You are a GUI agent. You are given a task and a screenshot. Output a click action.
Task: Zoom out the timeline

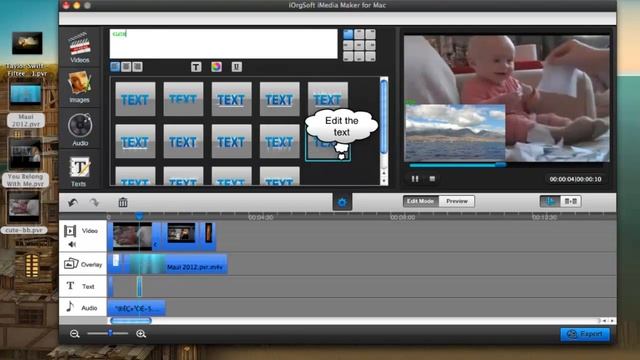click(x=74, y=334)
